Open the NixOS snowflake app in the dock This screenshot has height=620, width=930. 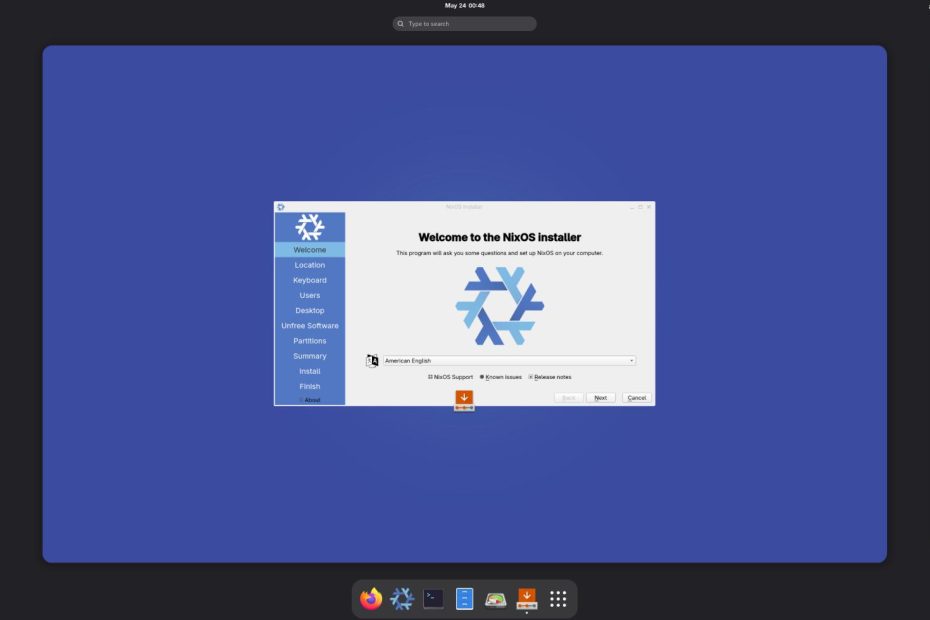402,599
